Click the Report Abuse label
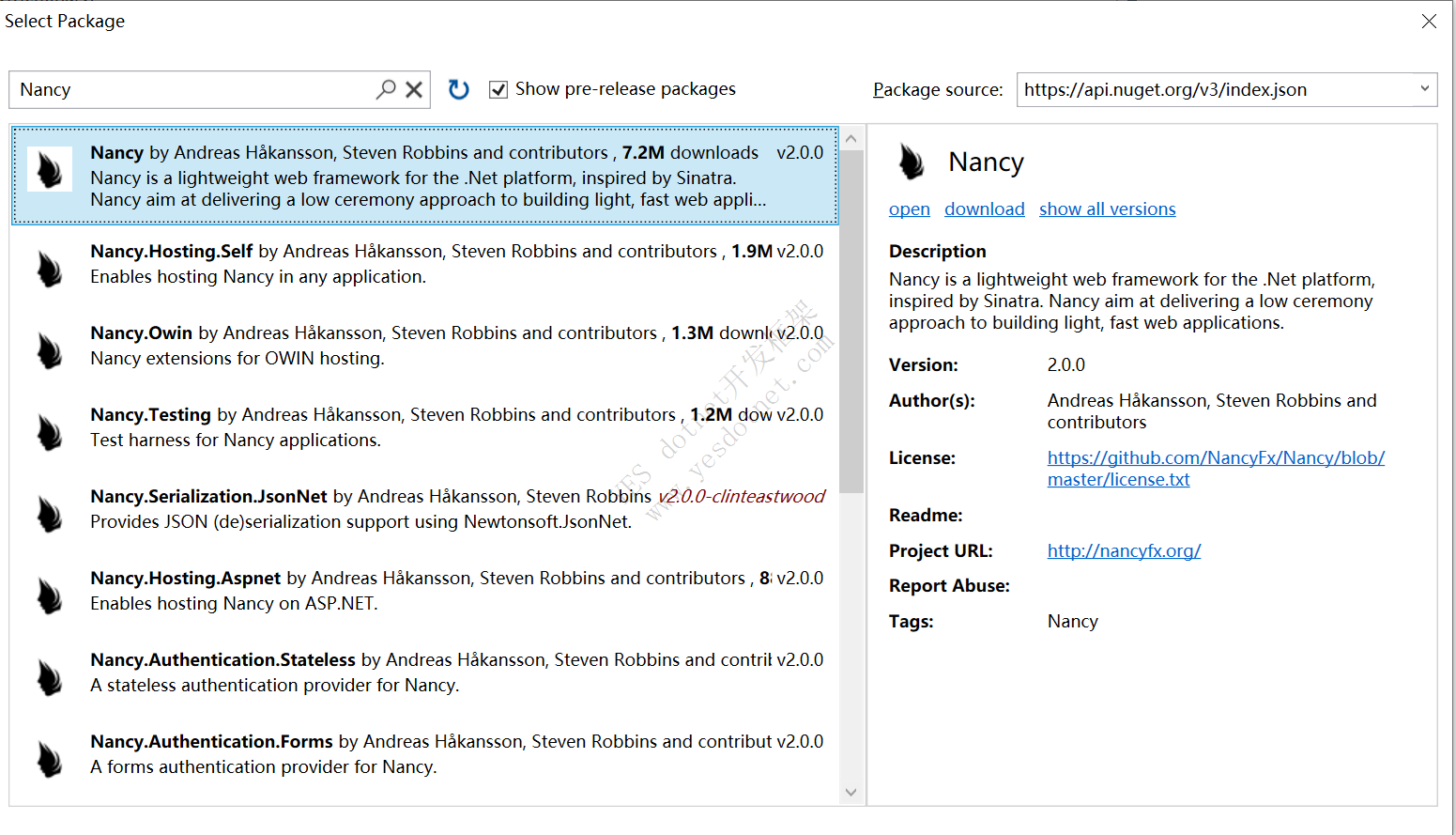 pos(950,585)
